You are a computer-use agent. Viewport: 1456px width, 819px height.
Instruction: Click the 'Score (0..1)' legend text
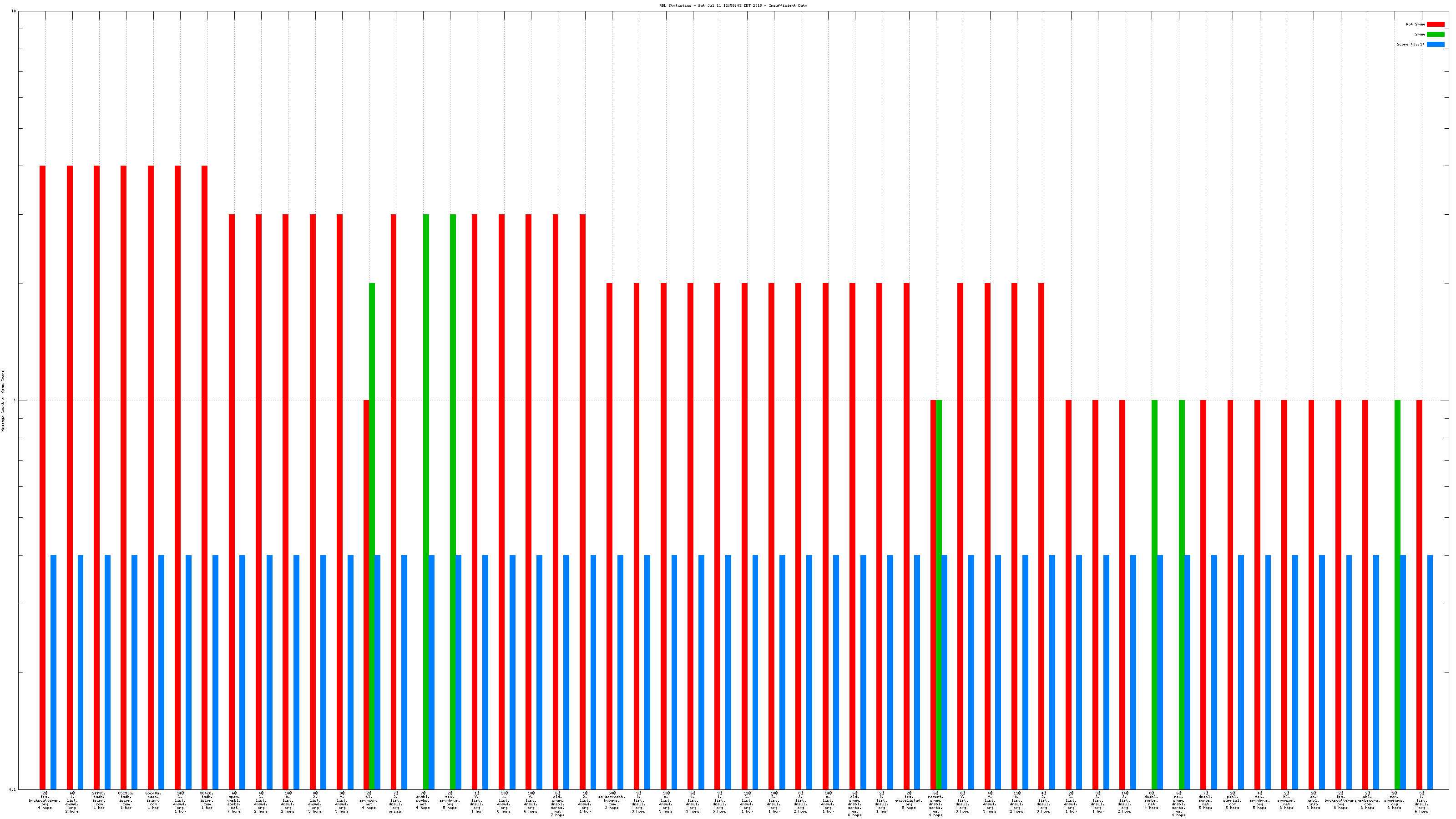(x=1410, y=44)
